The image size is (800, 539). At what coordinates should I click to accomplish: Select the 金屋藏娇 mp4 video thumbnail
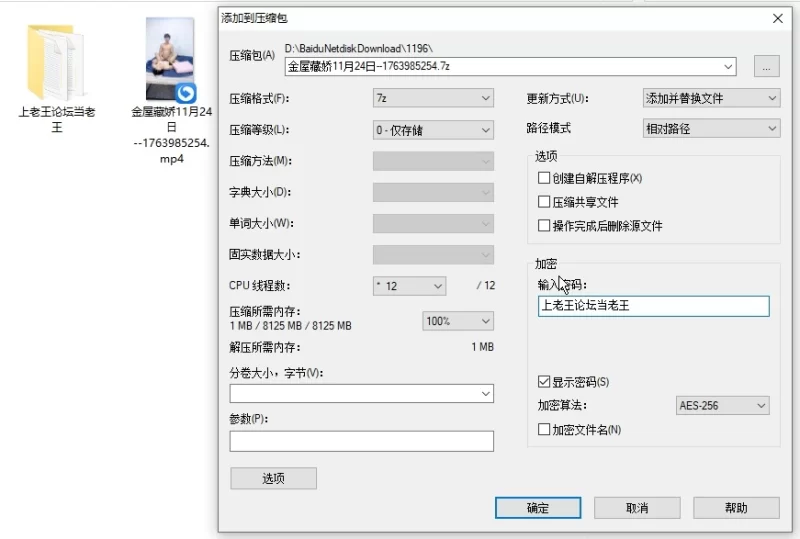point(170,59)
